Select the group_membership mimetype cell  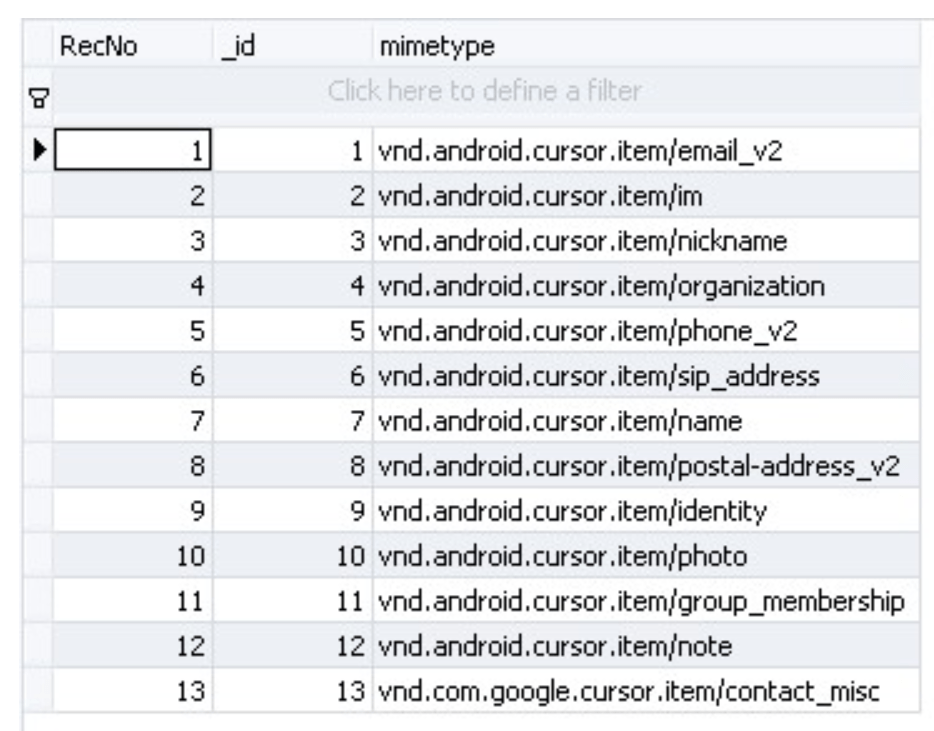[x=647, y=601]
